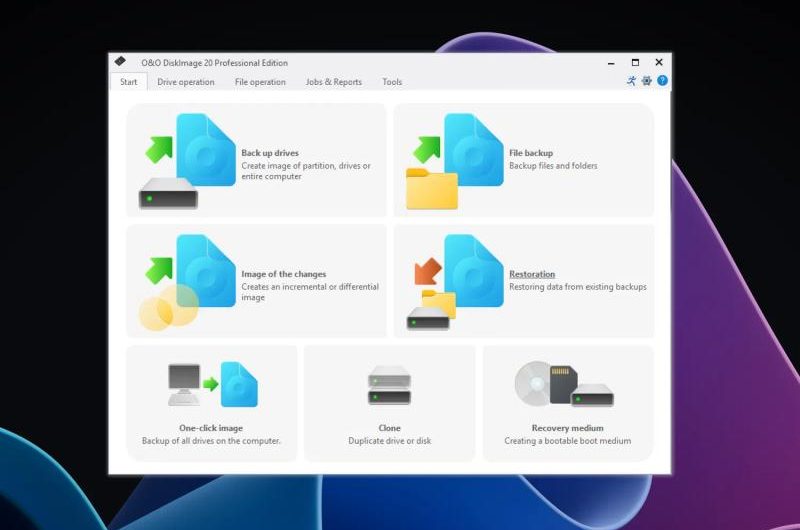Maximize the DiskImage window
Screen dimensions: 800x530
click(635, 63)
